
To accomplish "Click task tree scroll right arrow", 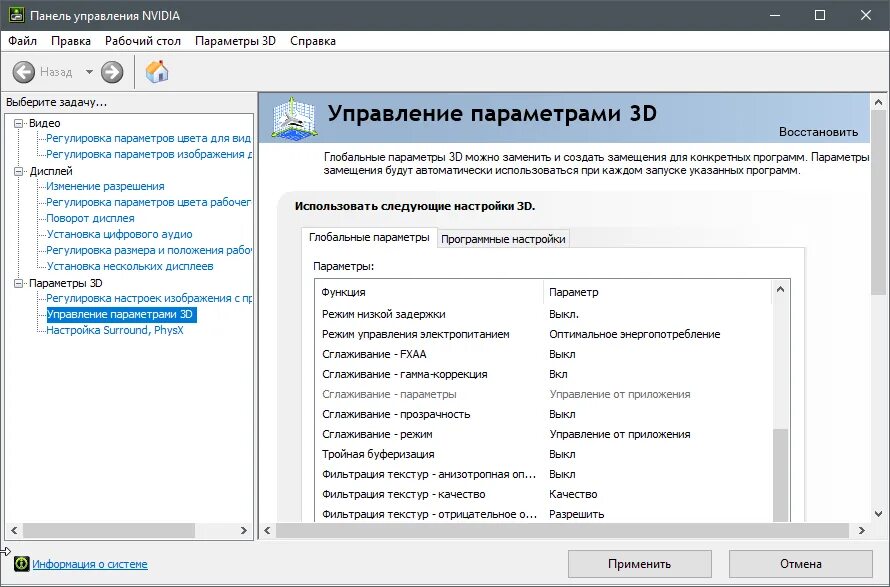I will (x=244, y=530).
